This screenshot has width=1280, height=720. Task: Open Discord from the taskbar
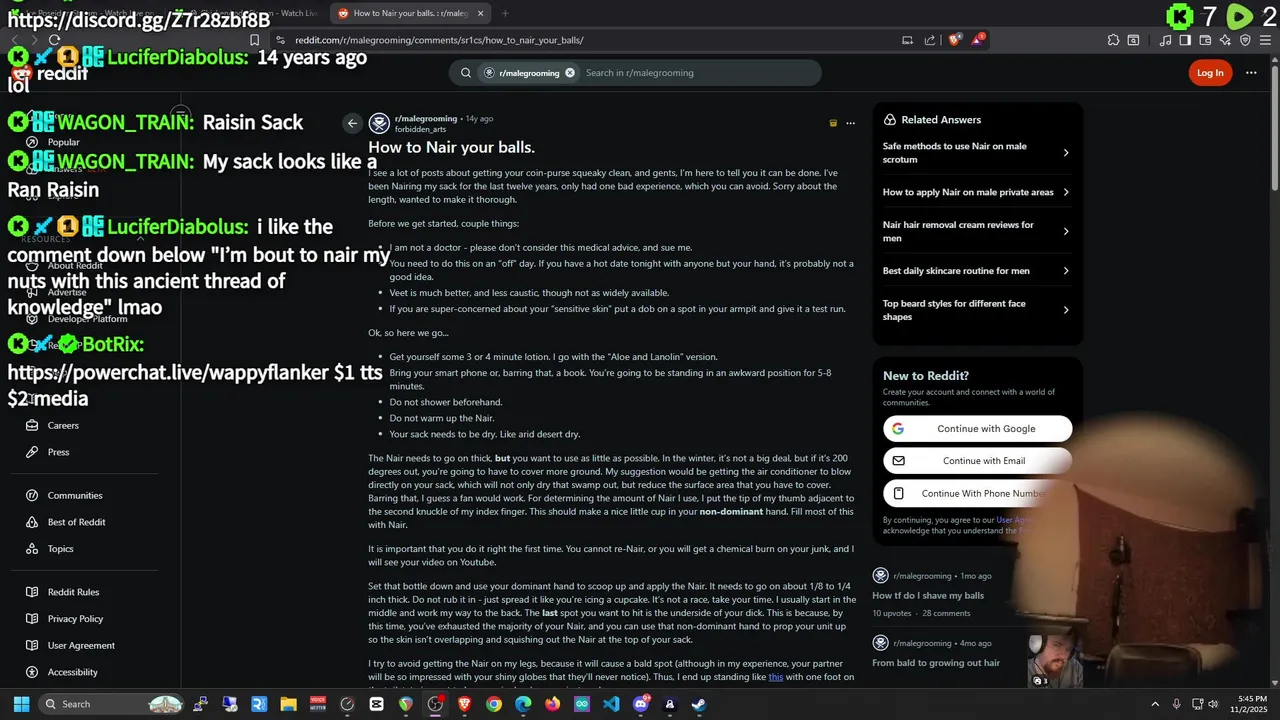pyautogui.click(x=641, y=704)
